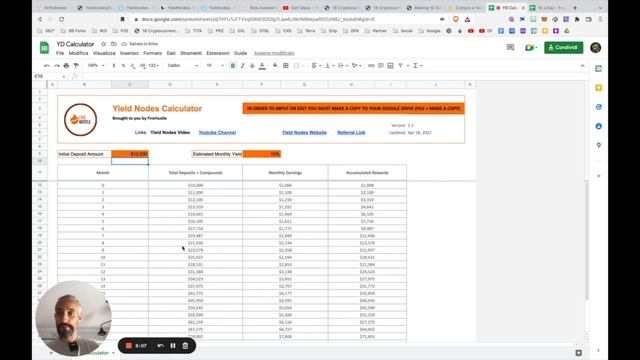The width and height of the screenshot is (640, 360).
Task: Select the paint format tool
Action: pyautogui.click(x=76, y=66)
